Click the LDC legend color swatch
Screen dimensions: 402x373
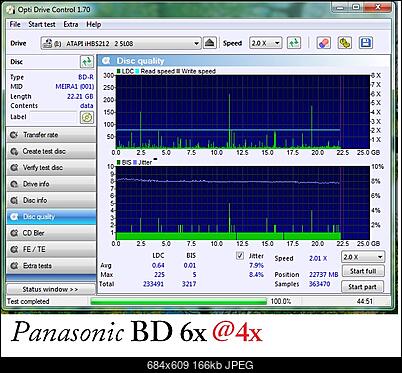119,71
